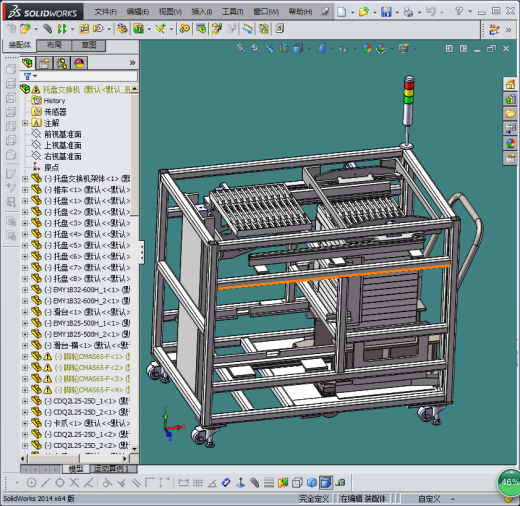
Task: Expand the 推车<1> component node
Action: (x=25, y=190)
